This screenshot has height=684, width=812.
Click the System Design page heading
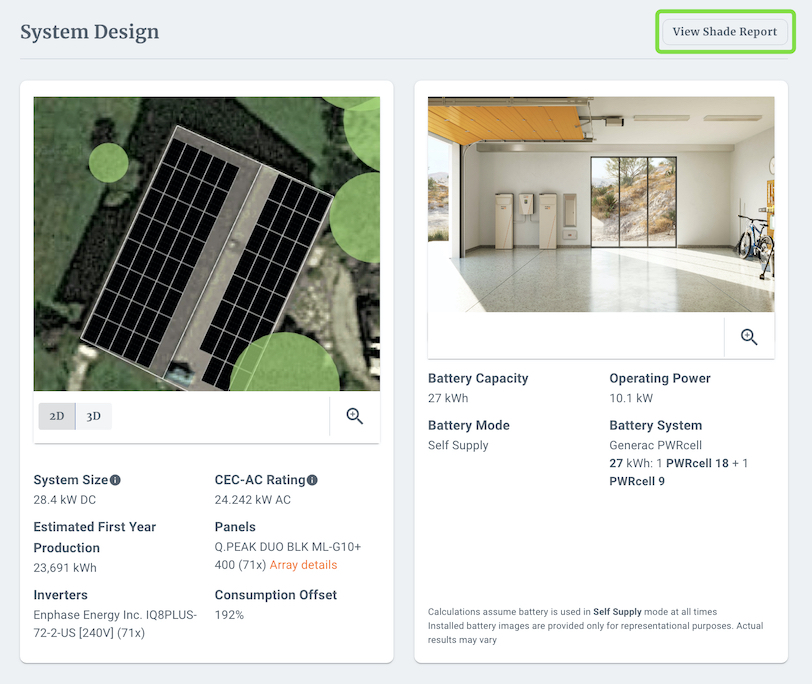pos(89,31)
